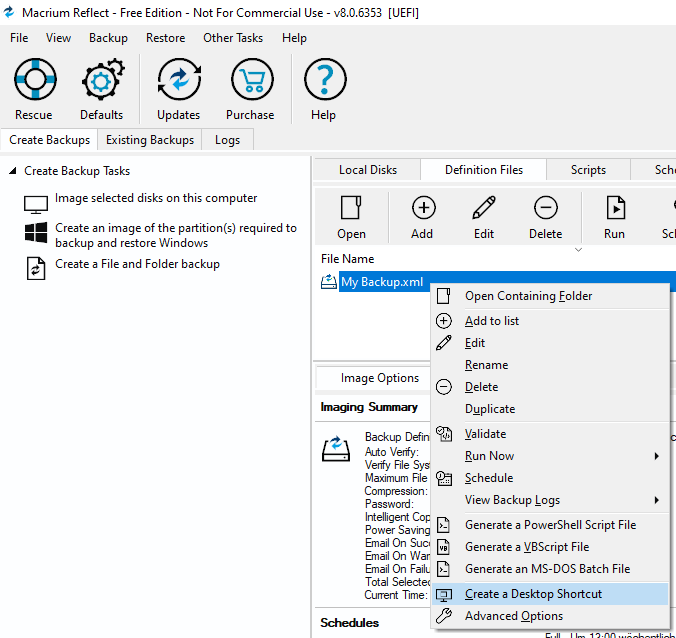Click Create a File and Folder backup
676x638 pixels.
[x=137, y=265]
